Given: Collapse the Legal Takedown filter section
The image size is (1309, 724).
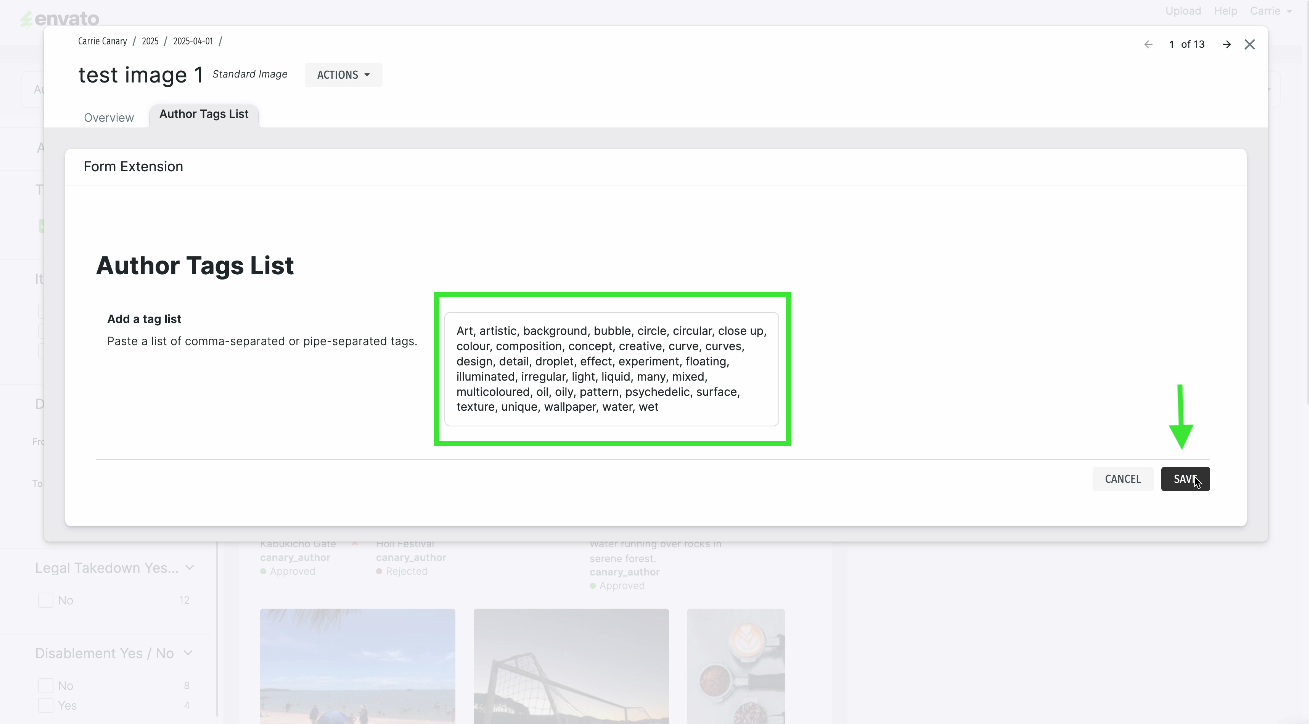Looking at the screenshot, I should point(189,568).
